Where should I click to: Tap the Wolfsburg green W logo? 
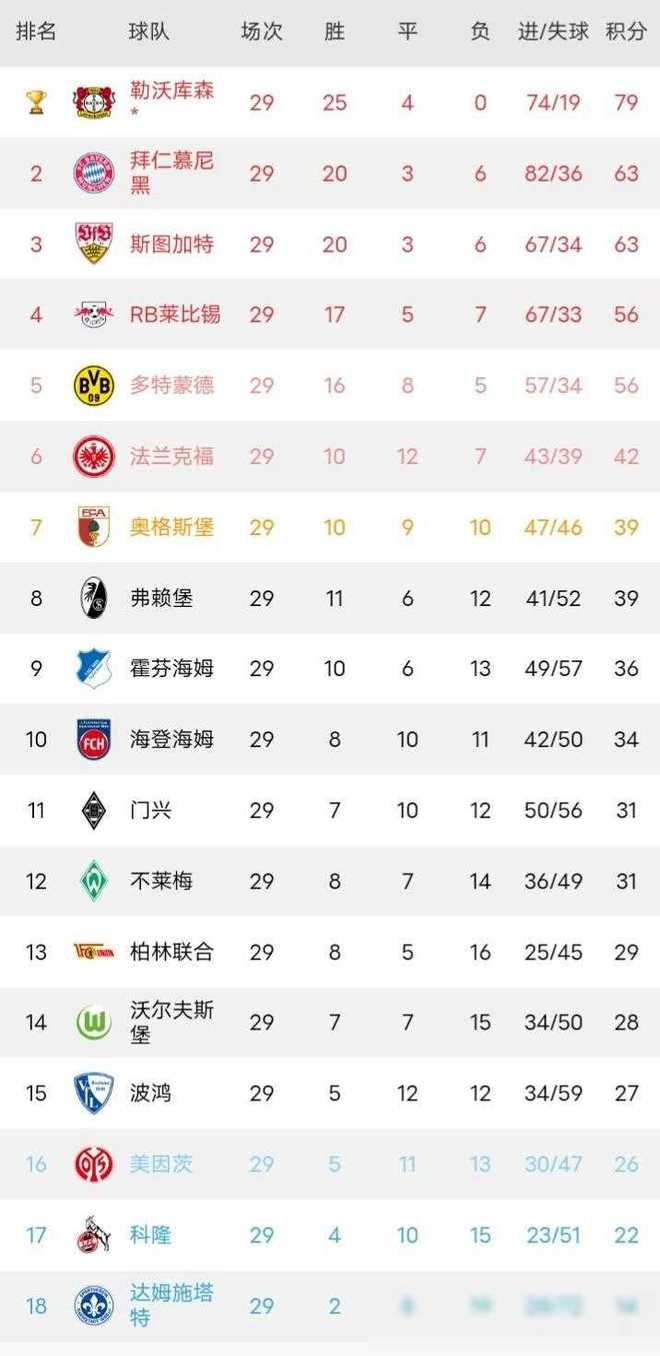(95, 1023)
